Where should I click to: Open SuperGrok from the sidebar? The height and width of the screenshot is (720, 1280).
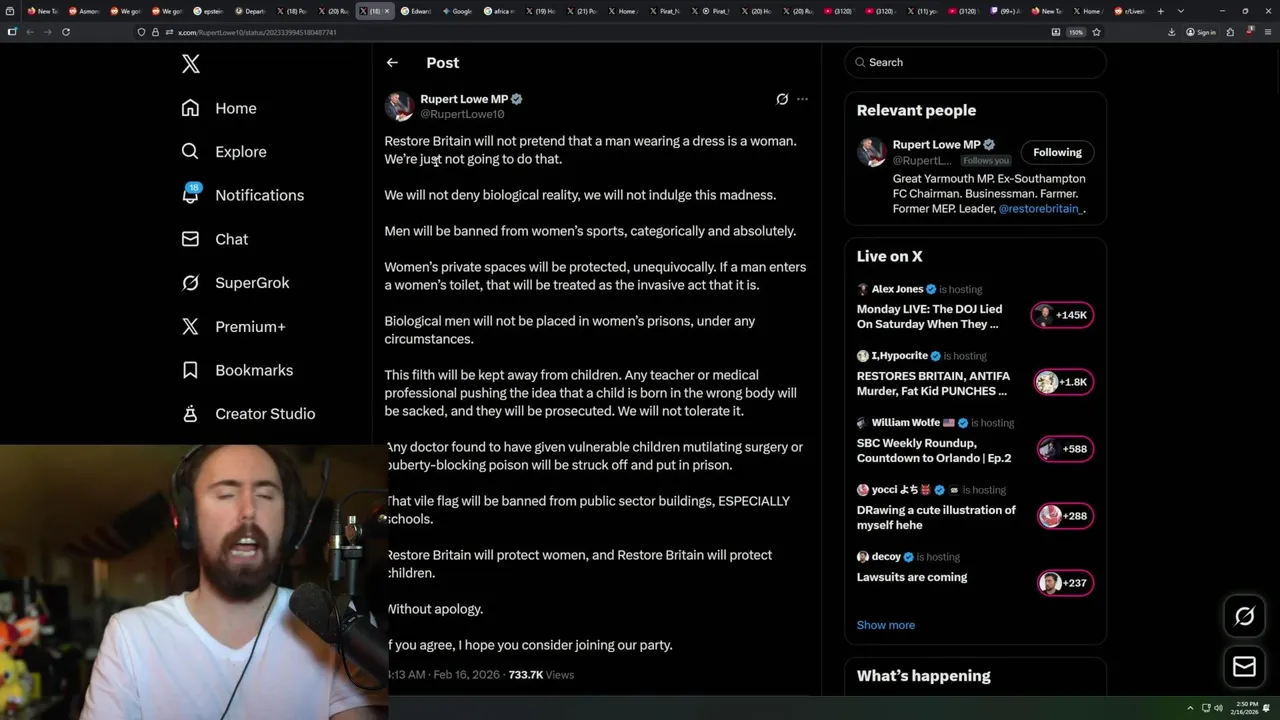(x=235, y=283)
